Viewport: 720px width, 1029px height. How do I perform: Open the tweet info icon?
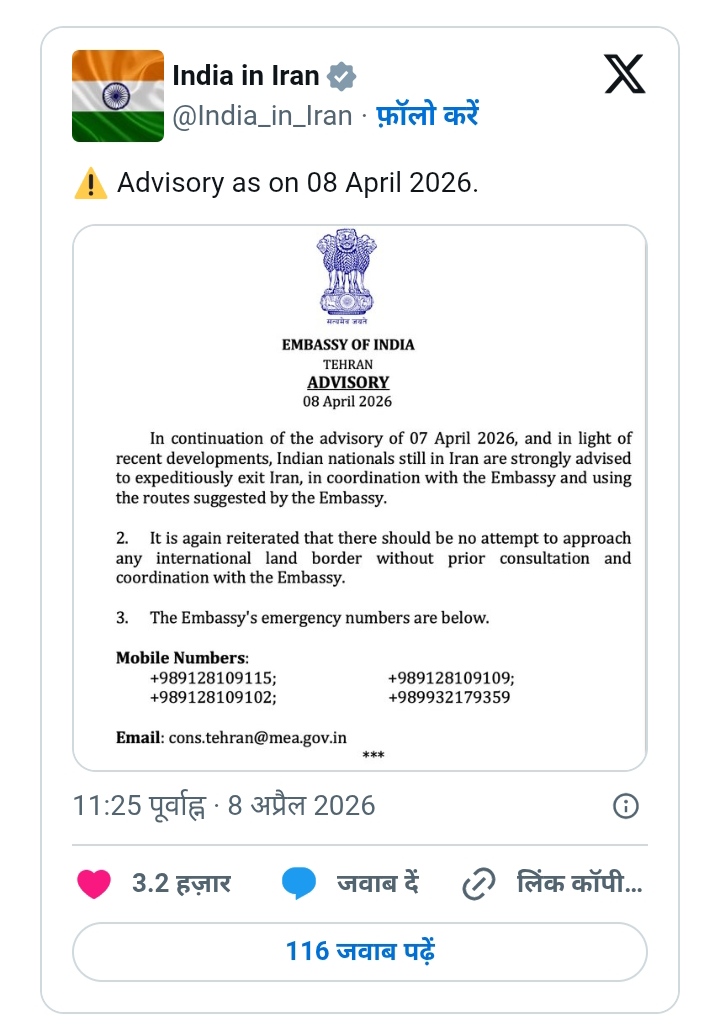pyautogui.click(x=625, y=806)
